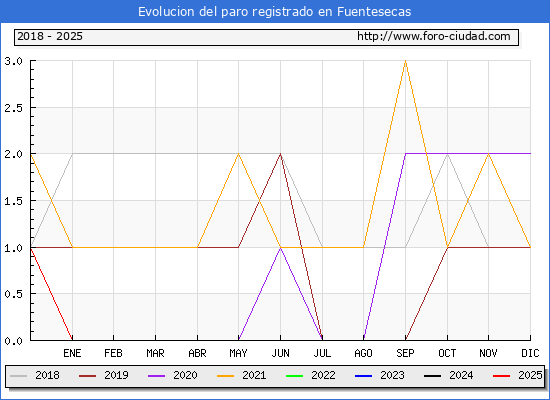Click the purple 2020 point at SEP 2.0
The height and width of the screenshot is (400, 550).
click(405, 154)
